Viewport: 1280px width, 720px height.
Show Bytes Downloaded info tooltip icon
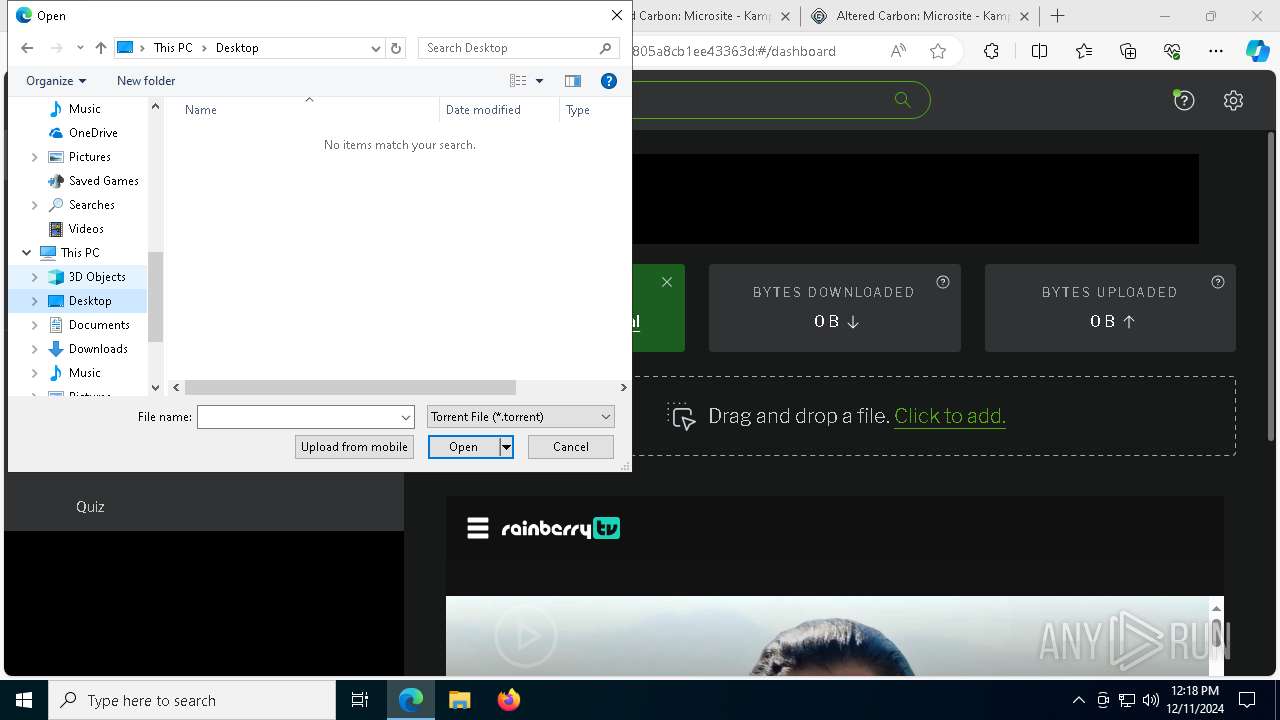943,282
